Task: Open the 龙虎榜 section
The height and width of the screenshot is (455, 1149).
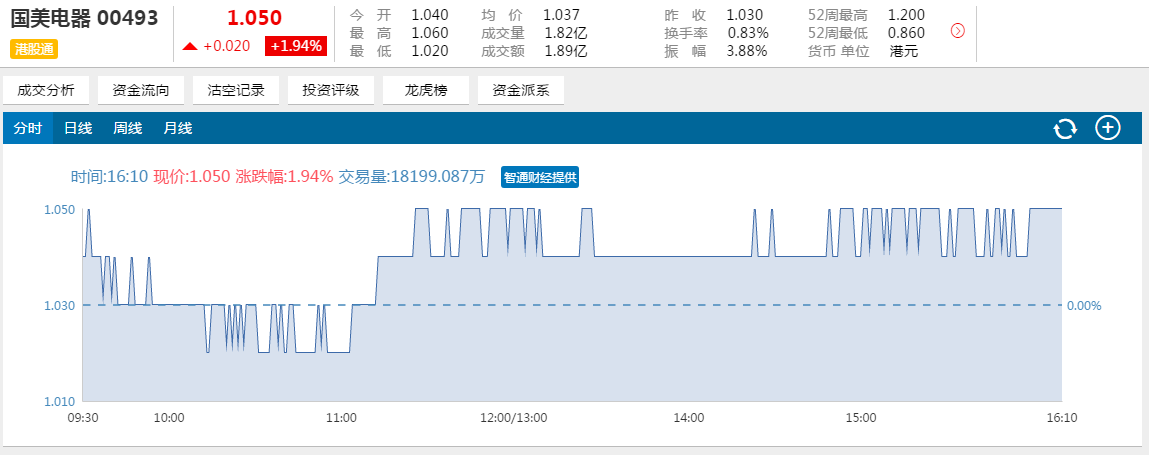Action: [426, 90]
